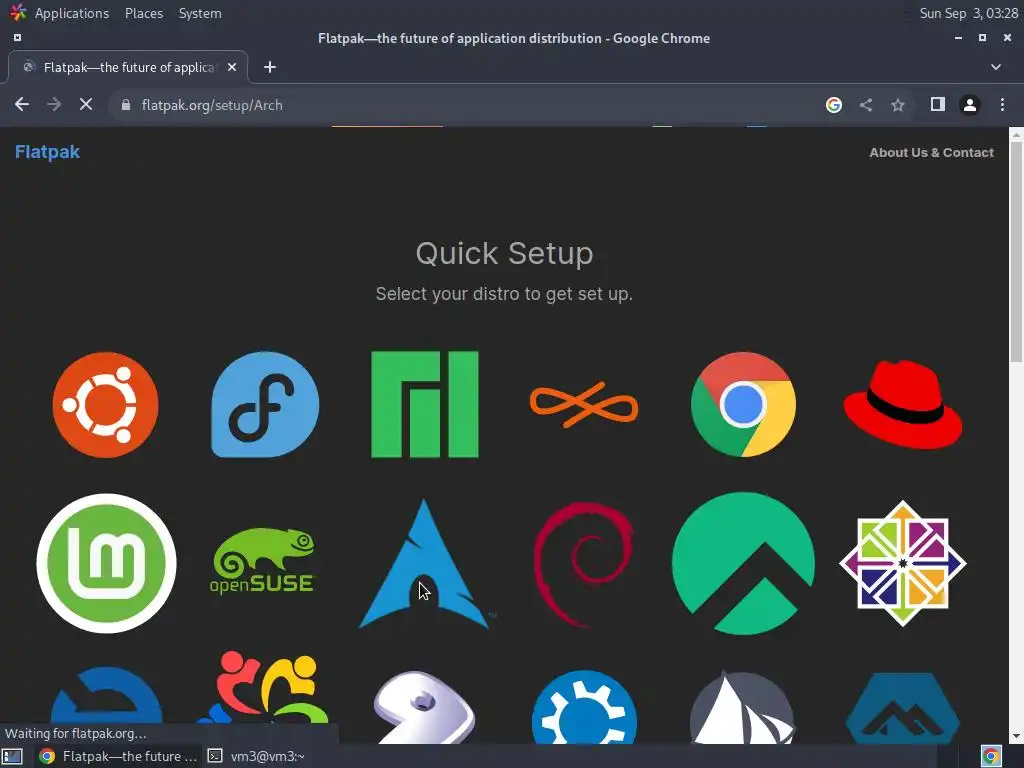
Task: Open the Flatpak home link
Action: click(47, 152)
